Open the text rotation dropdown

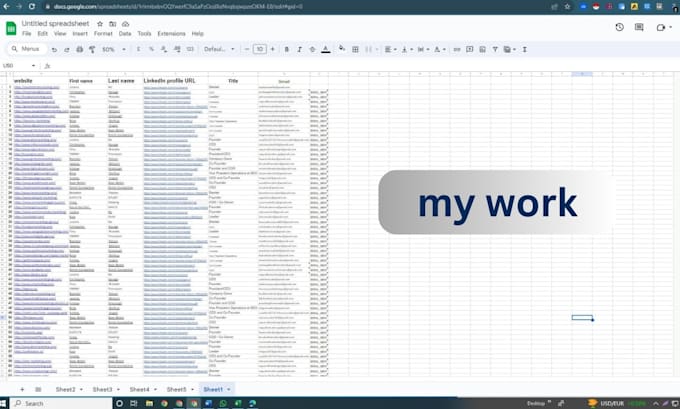(439, 49)
